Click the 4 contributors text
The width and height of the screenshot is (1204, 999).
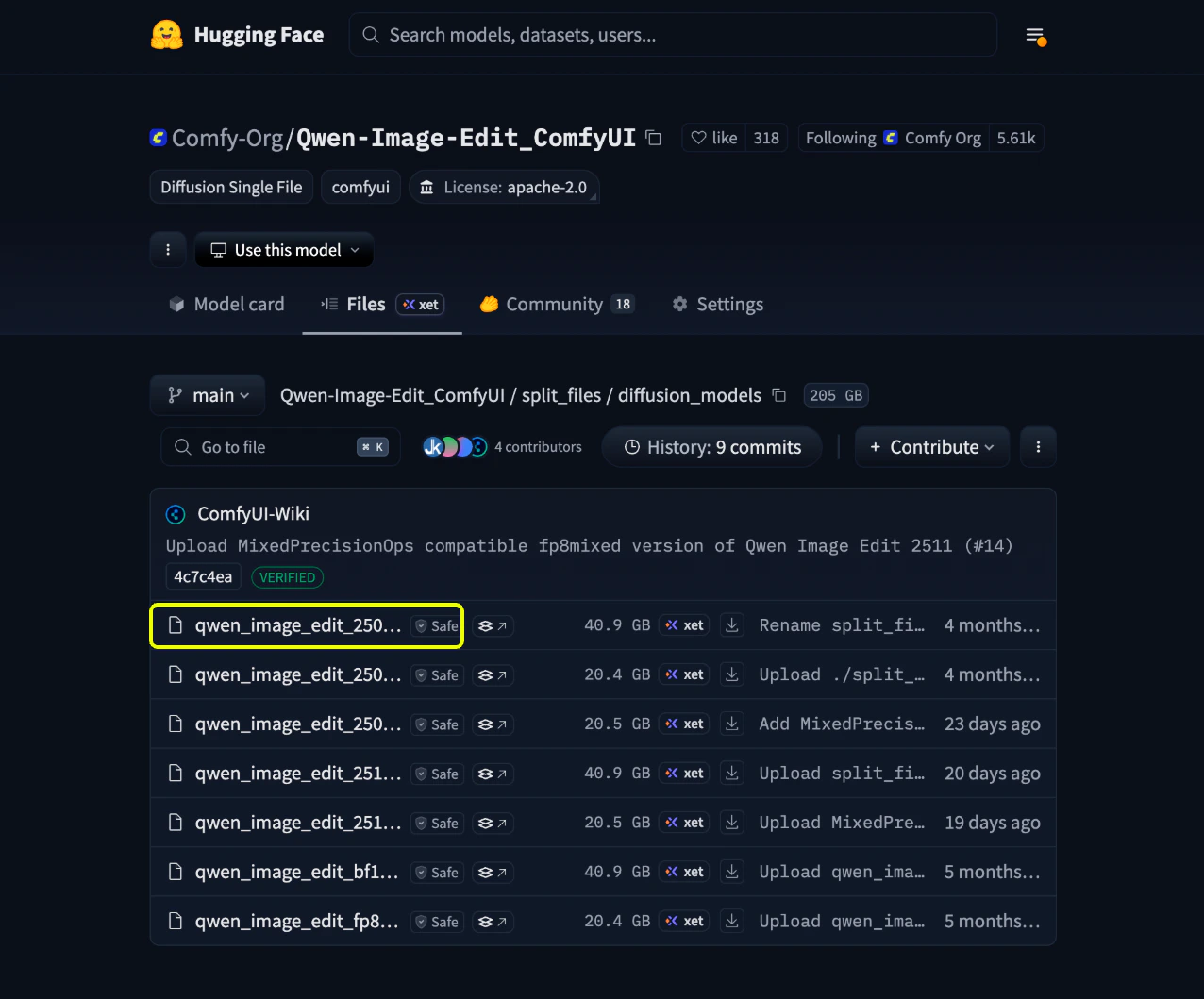pyautogui.click(x=538, y=447)
